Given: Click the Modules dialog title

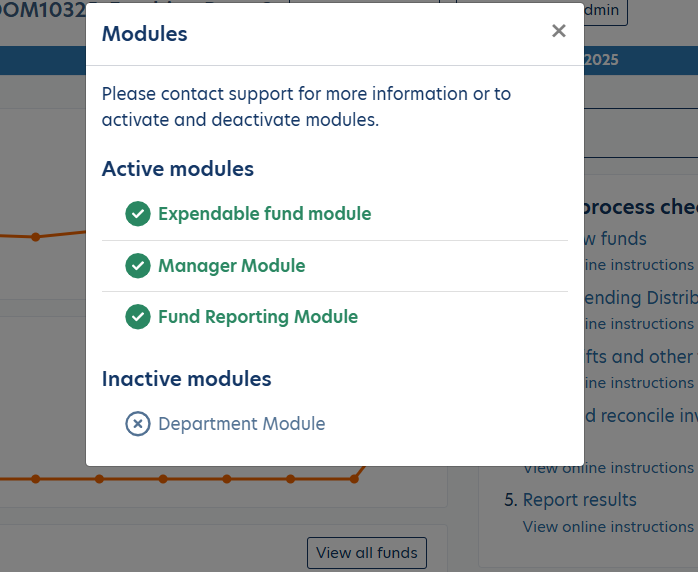Looking at the screenshot, I should [x=145, y=34].
